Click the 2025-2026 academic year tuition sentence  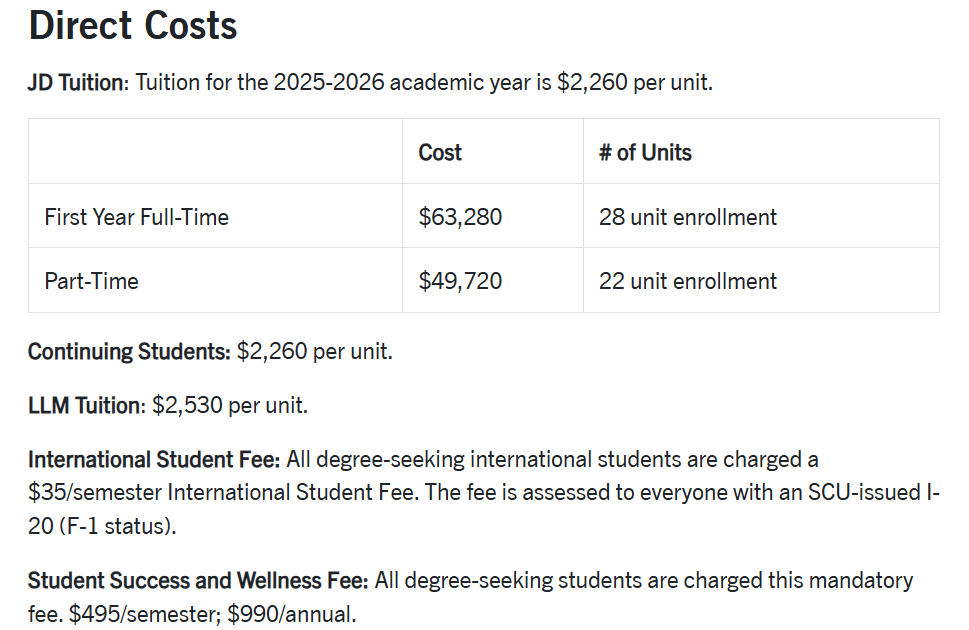tap(424, 82)
